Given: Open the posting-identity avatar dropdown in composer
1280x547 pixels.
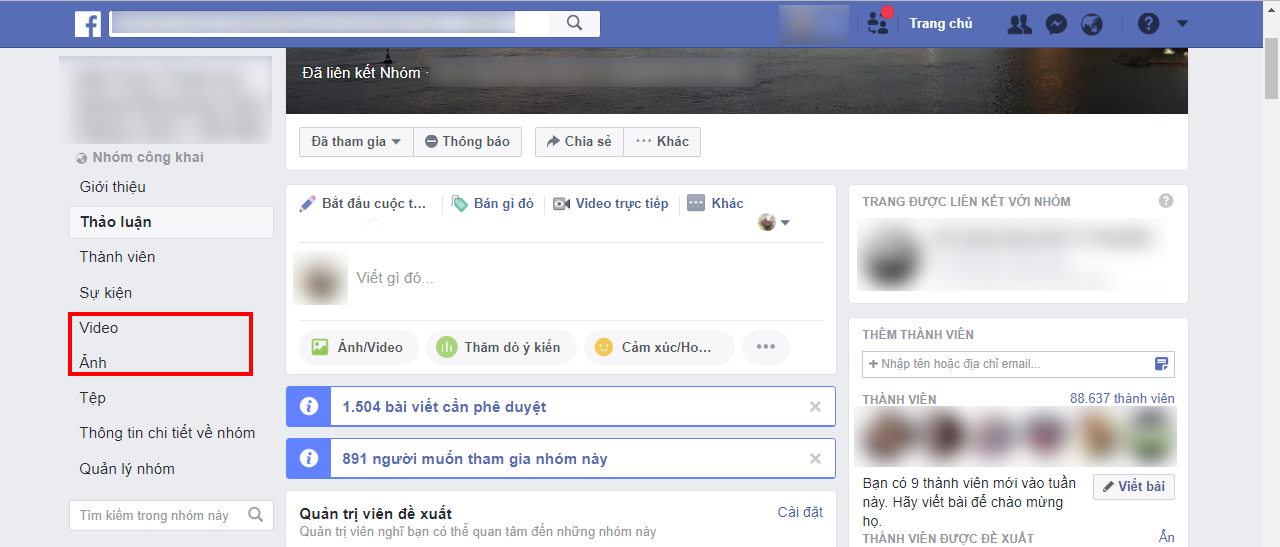Looking at the screenshot, I should pyautogui.click(x=774, y=222).
